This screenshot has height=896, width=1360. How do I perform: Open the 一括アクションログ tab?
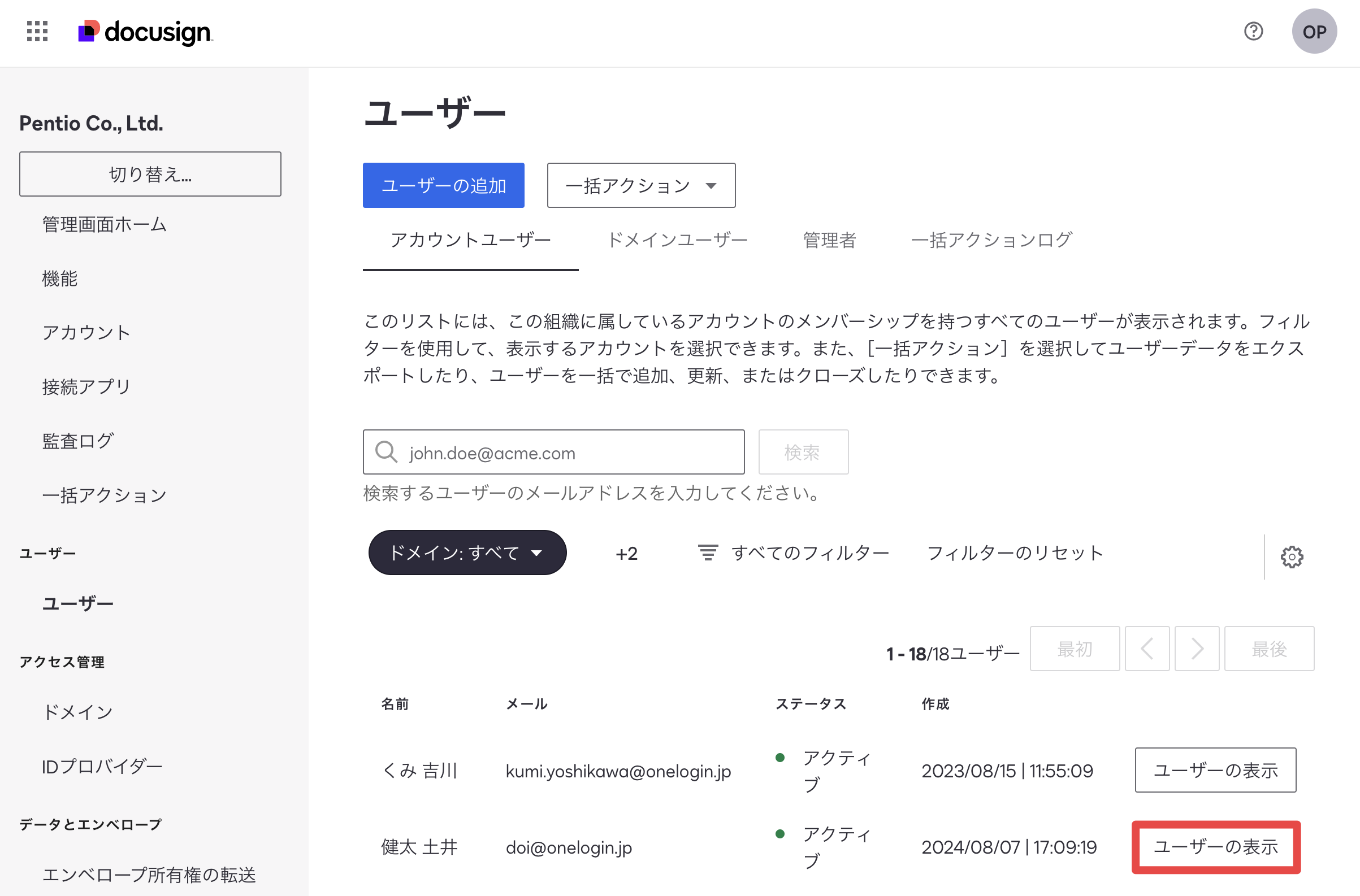tap(992, 240)
